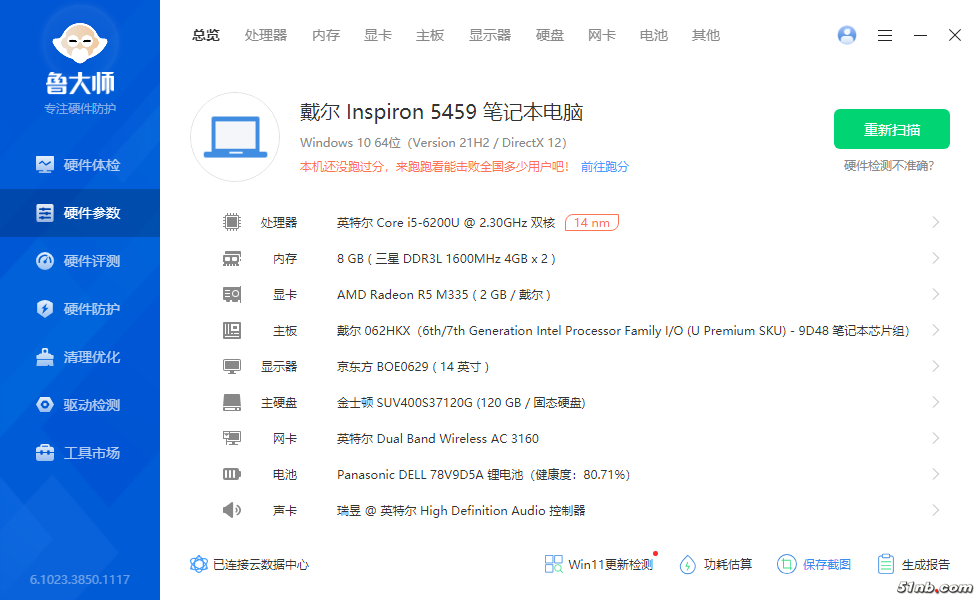This screenshot has height=600, width=980.
Task: Click the laptop computer image
Action: 234,138
